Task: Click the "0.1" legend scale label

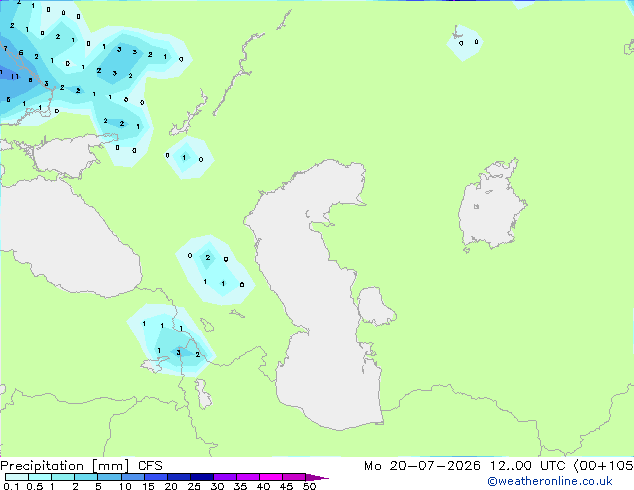Action: (11, 486)
